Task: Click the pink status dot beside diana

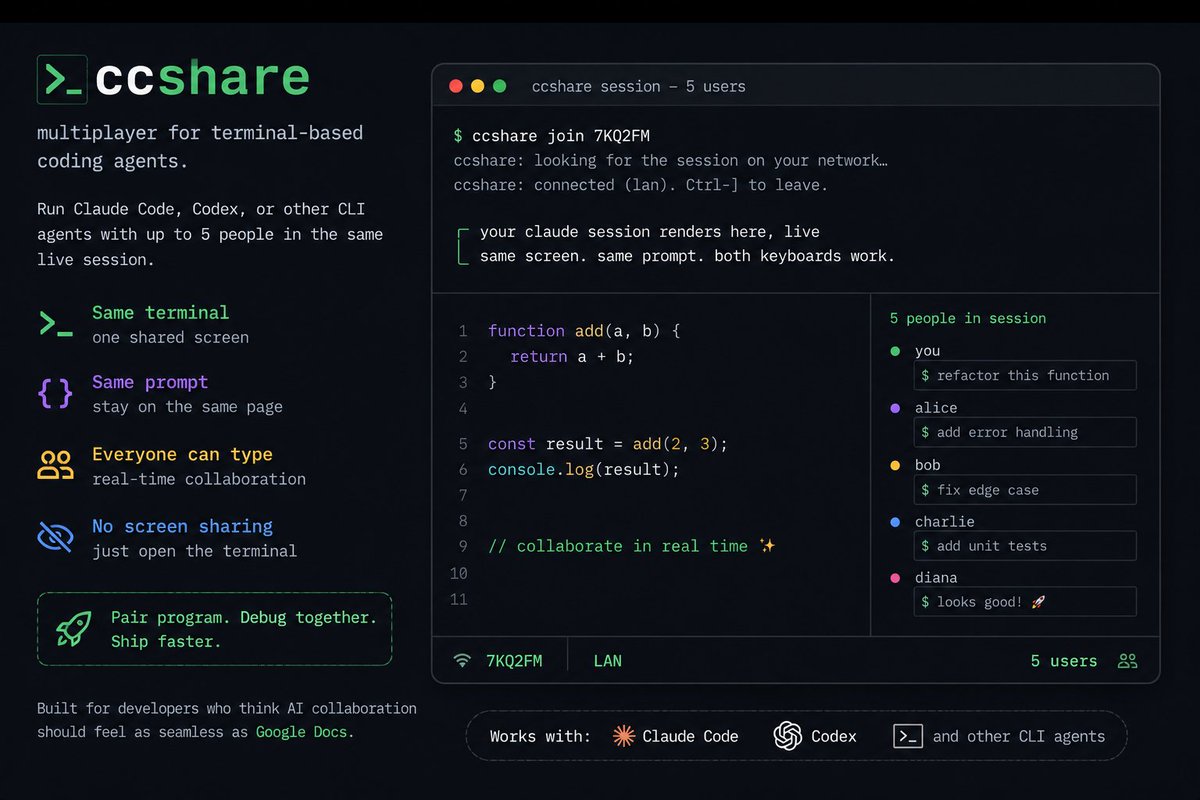Action: [895, 578]
